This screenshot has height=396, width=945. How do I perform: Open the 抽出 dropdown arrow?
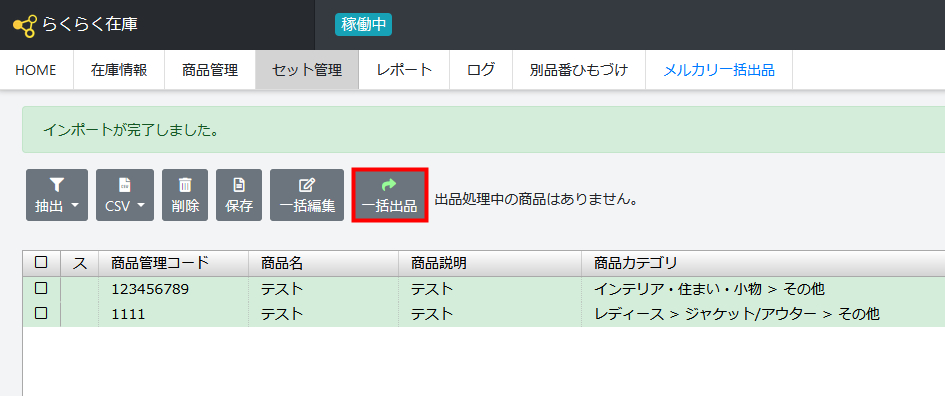[x=75, y=206]
